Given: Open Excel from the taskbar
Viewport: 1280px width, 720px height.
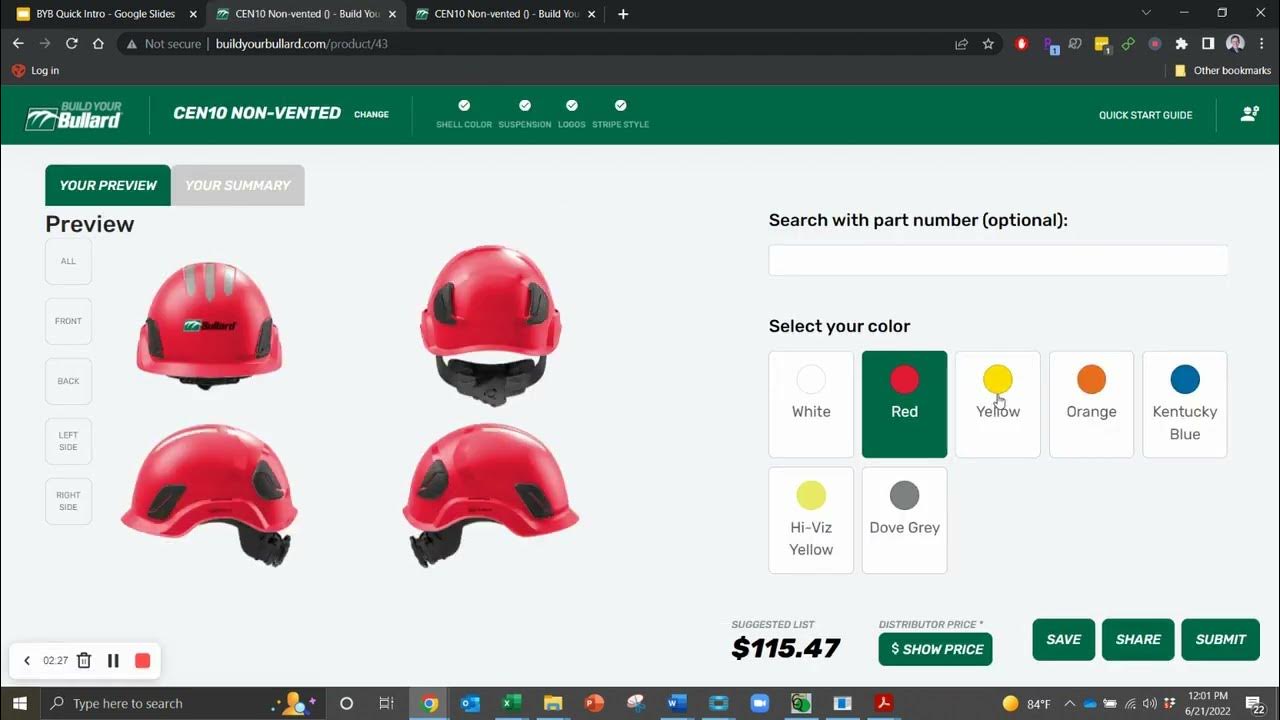Looking at the screenshot, I should (511, 703).
